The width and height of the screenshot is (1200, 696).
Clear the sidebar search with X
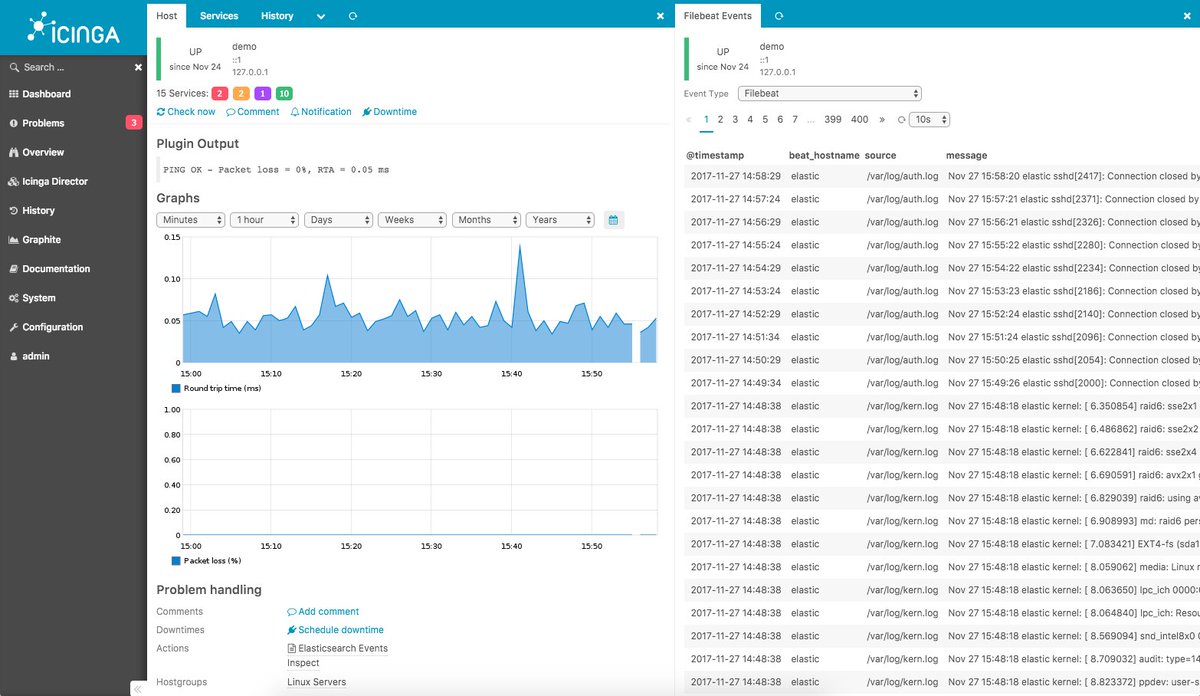coord(138,67)
